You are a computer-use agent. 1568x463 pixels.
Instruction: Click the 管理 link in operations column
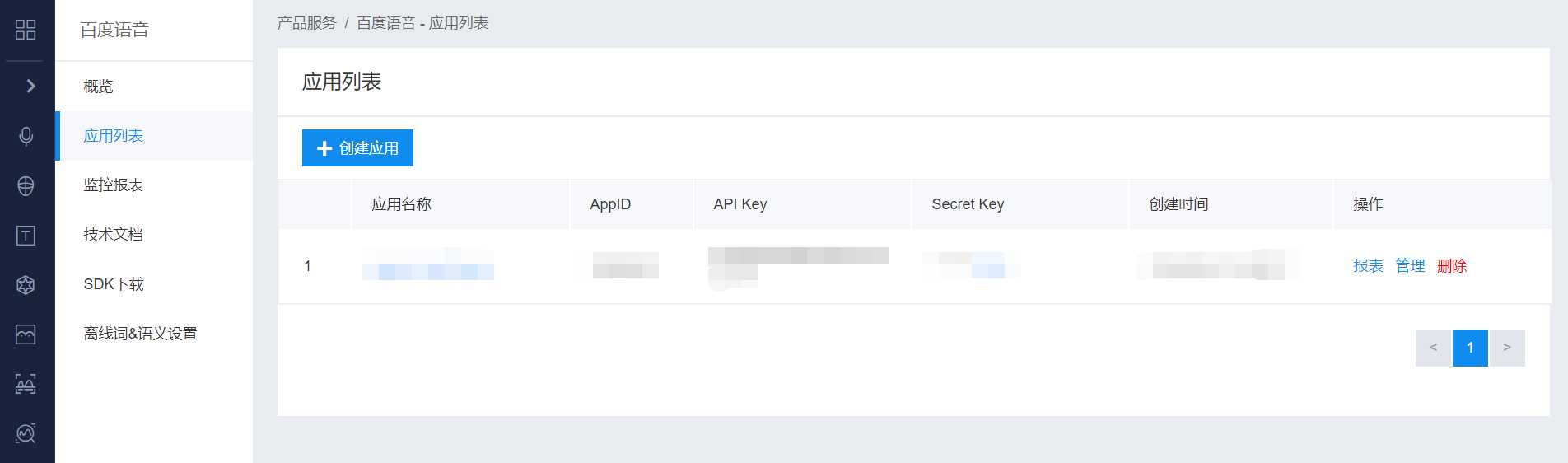(x=1410, y=266)
